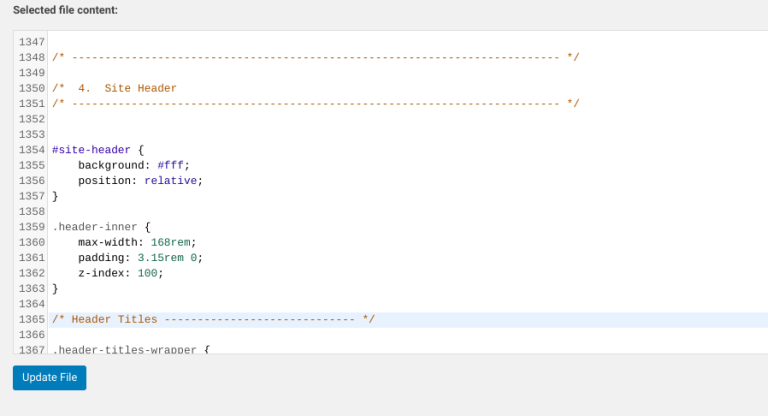Click line number 1359 in the gutter
The image size is (768, 416).
tap(32, 227)
